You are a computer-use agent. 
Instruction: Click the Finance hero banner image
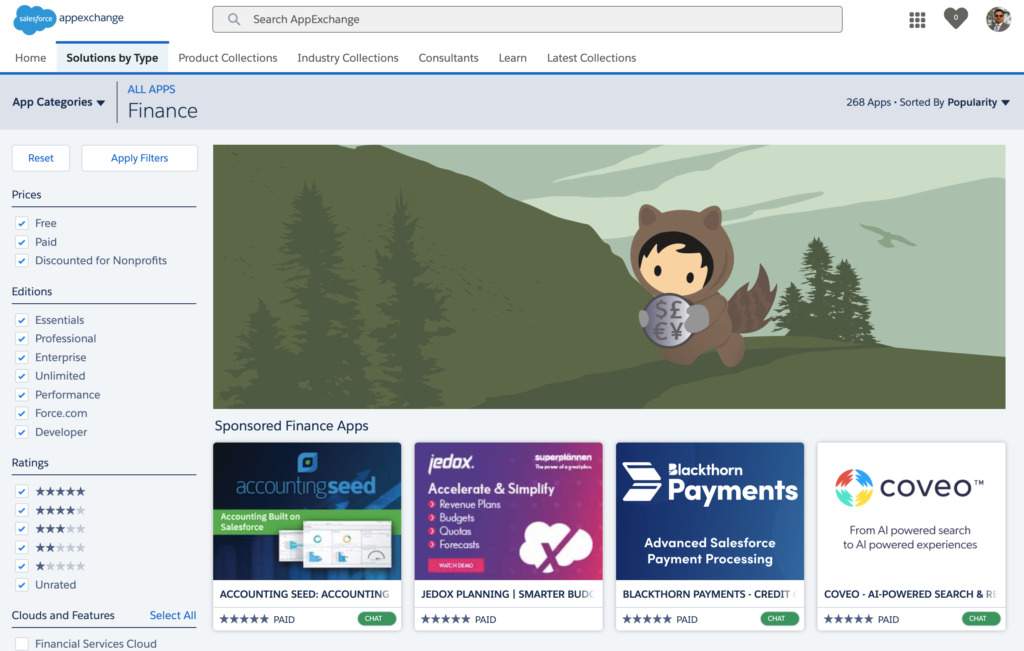[609, 277]
